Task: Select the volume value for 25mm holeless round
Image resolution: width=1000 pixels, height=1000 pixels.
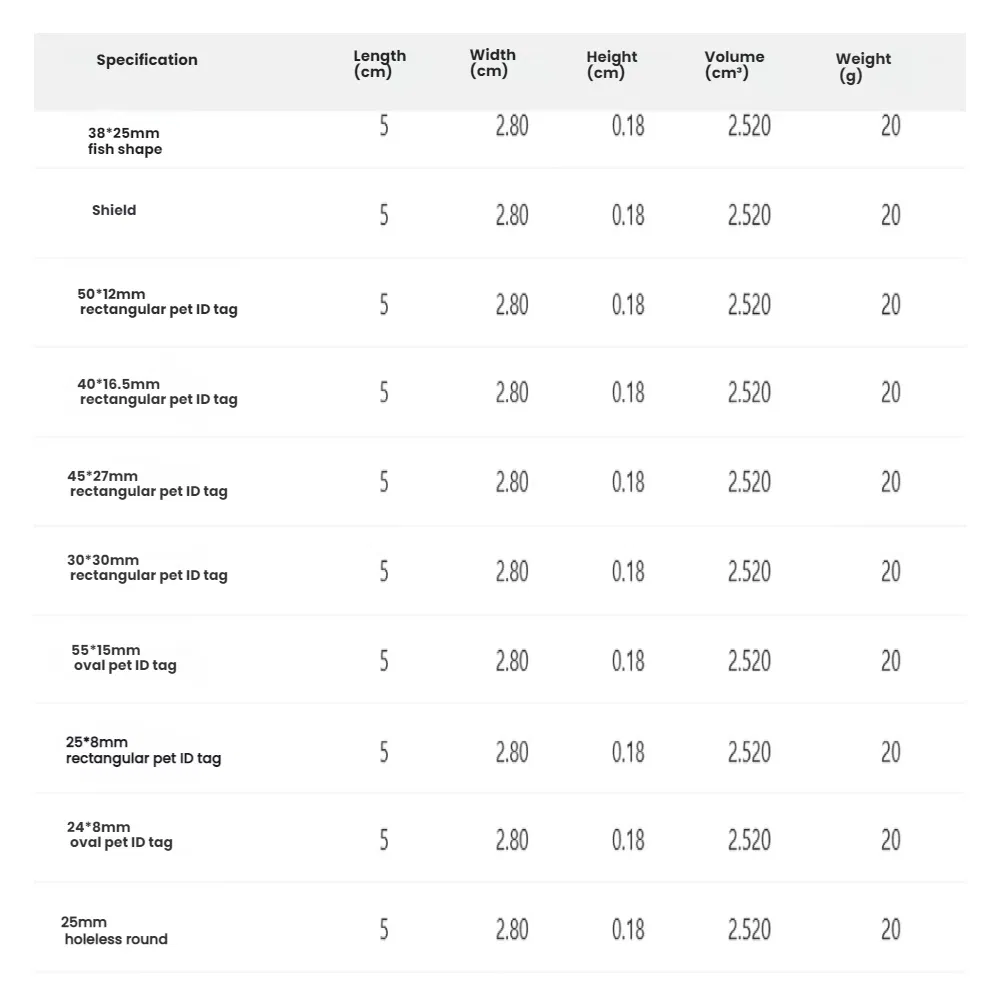Action: [749, 930]
